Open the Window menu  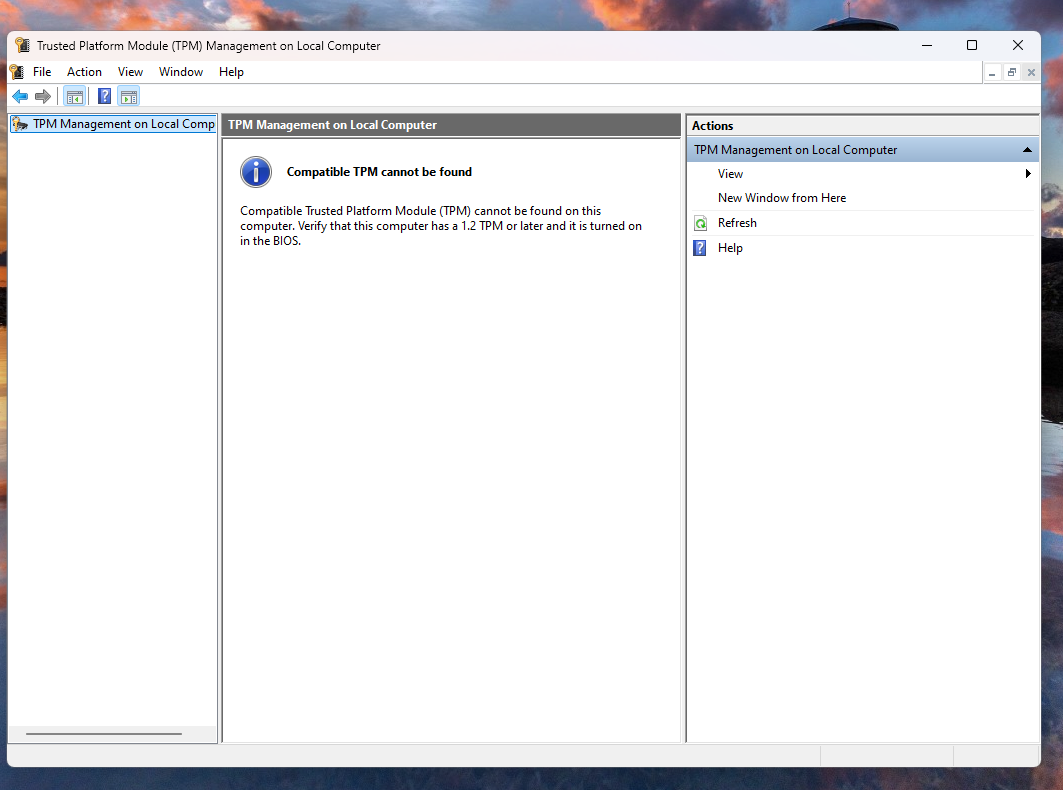(181, 72)
